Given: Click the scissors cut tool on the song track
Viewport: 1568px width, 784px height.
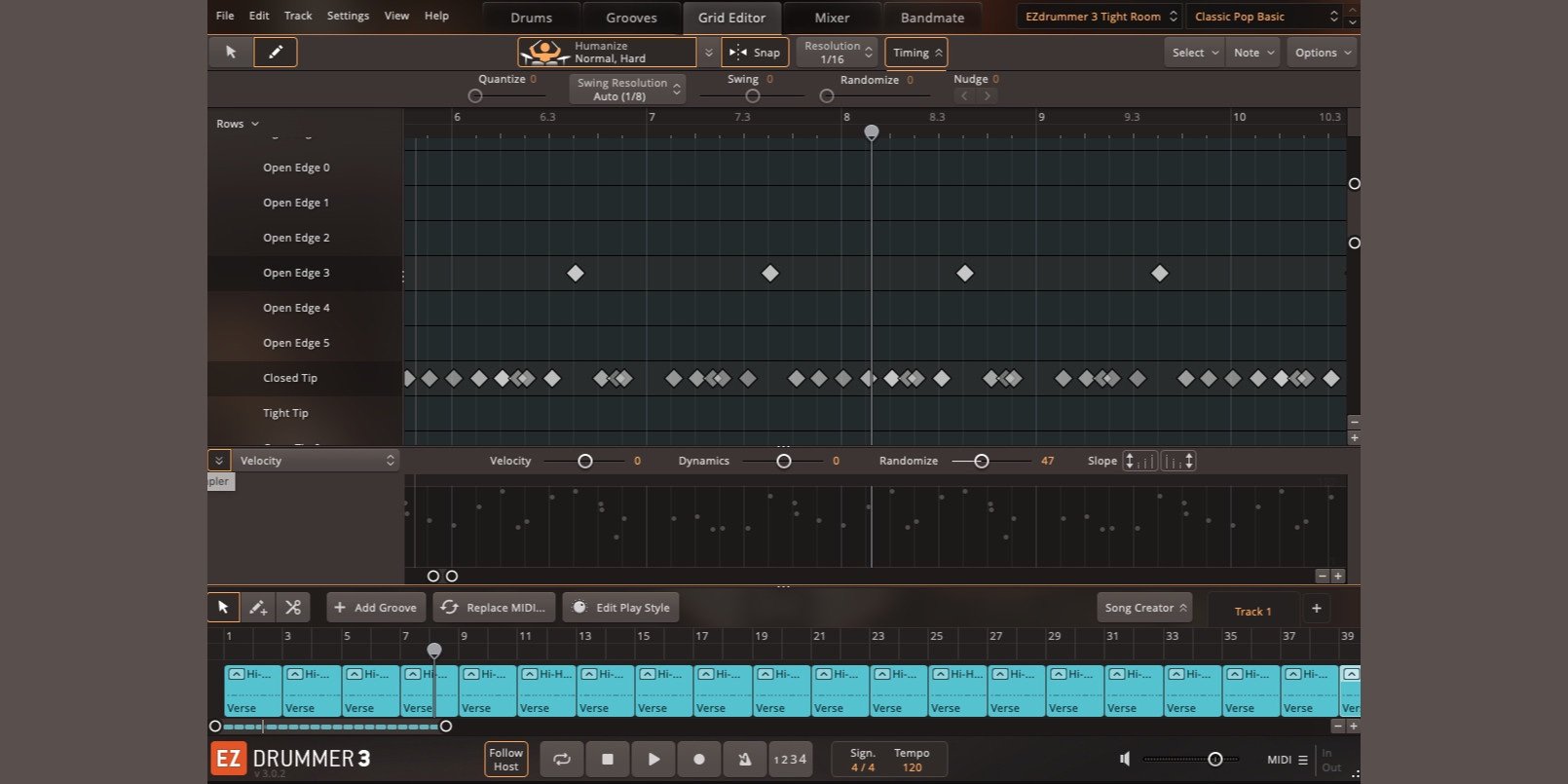Looking at the screenshot, I should point(293,608).
